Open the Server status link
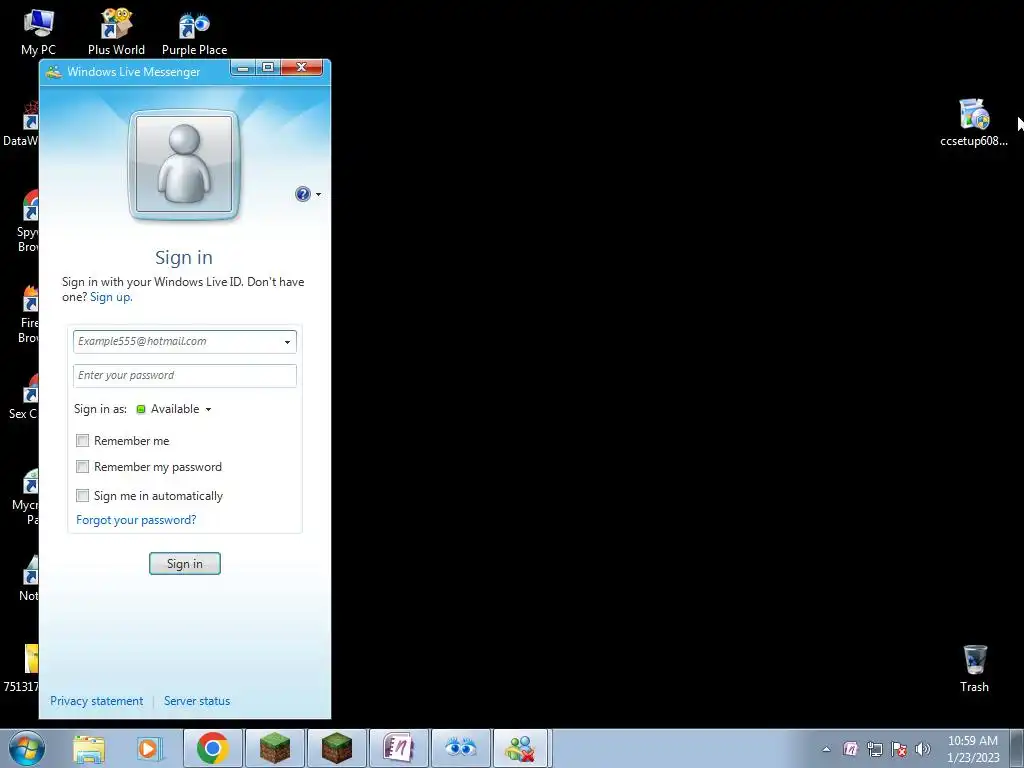The width and height of the screenshot is (1024, 768). (x=197, y=701)
